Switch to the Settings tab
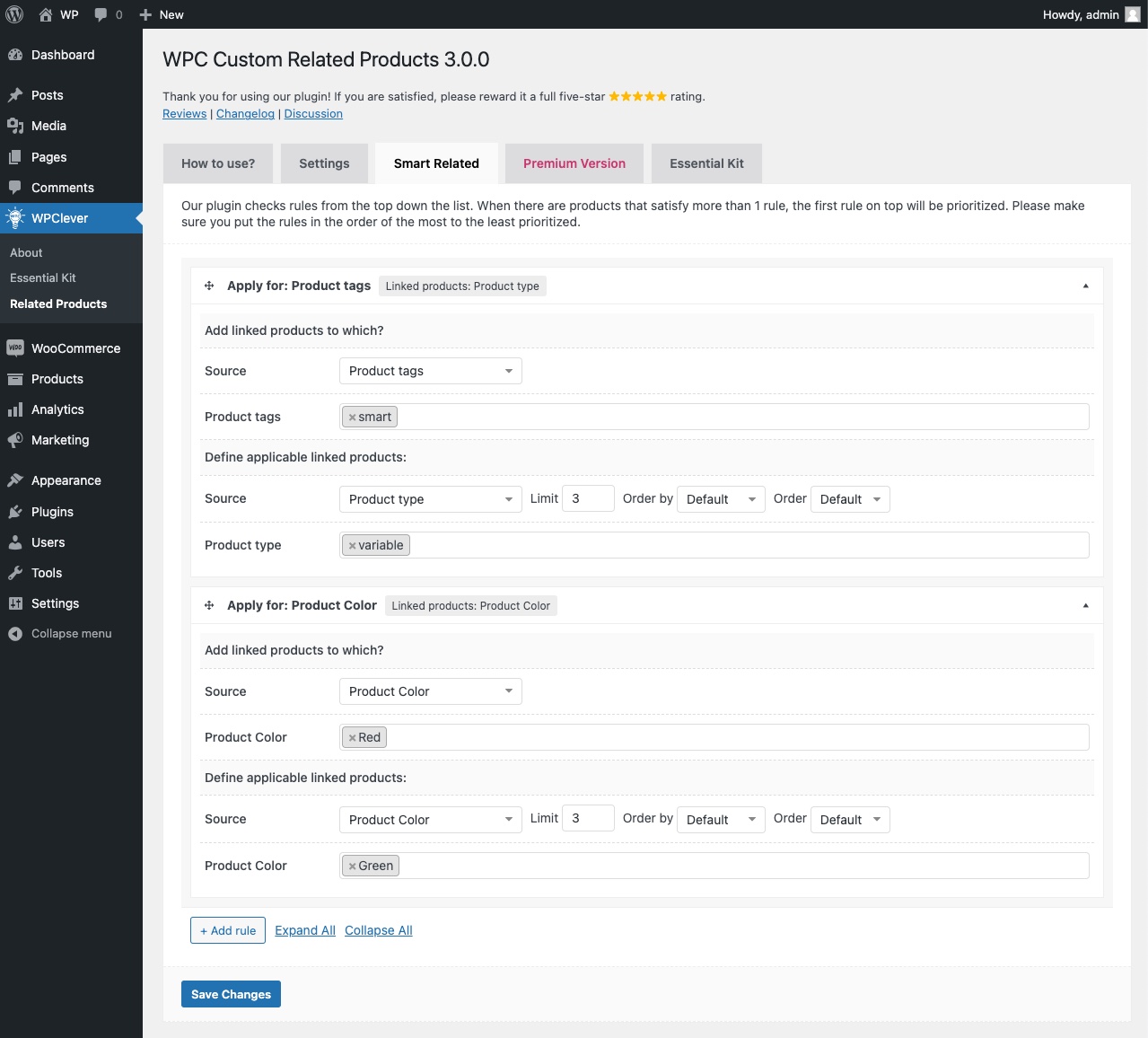Image resolution: width=1148 pixels, height=1038 pixels. pyautogui.click(x=324, y=163)
